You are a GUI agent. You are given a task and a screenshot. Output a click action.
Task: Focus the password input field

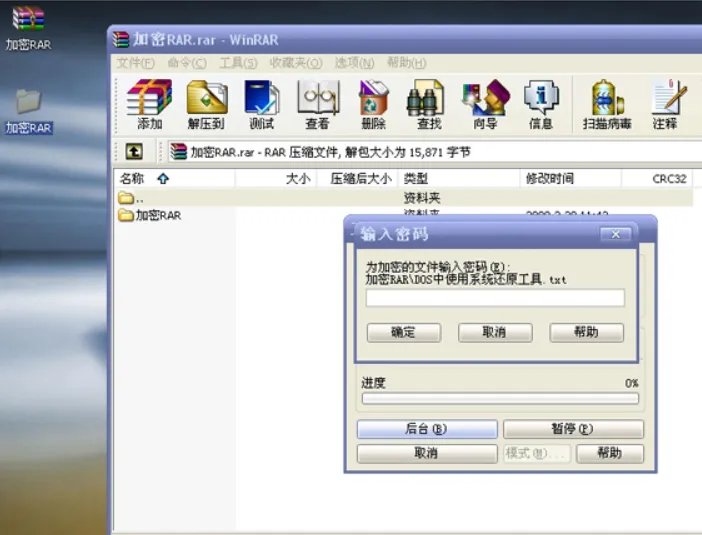(x=495, y=298)
